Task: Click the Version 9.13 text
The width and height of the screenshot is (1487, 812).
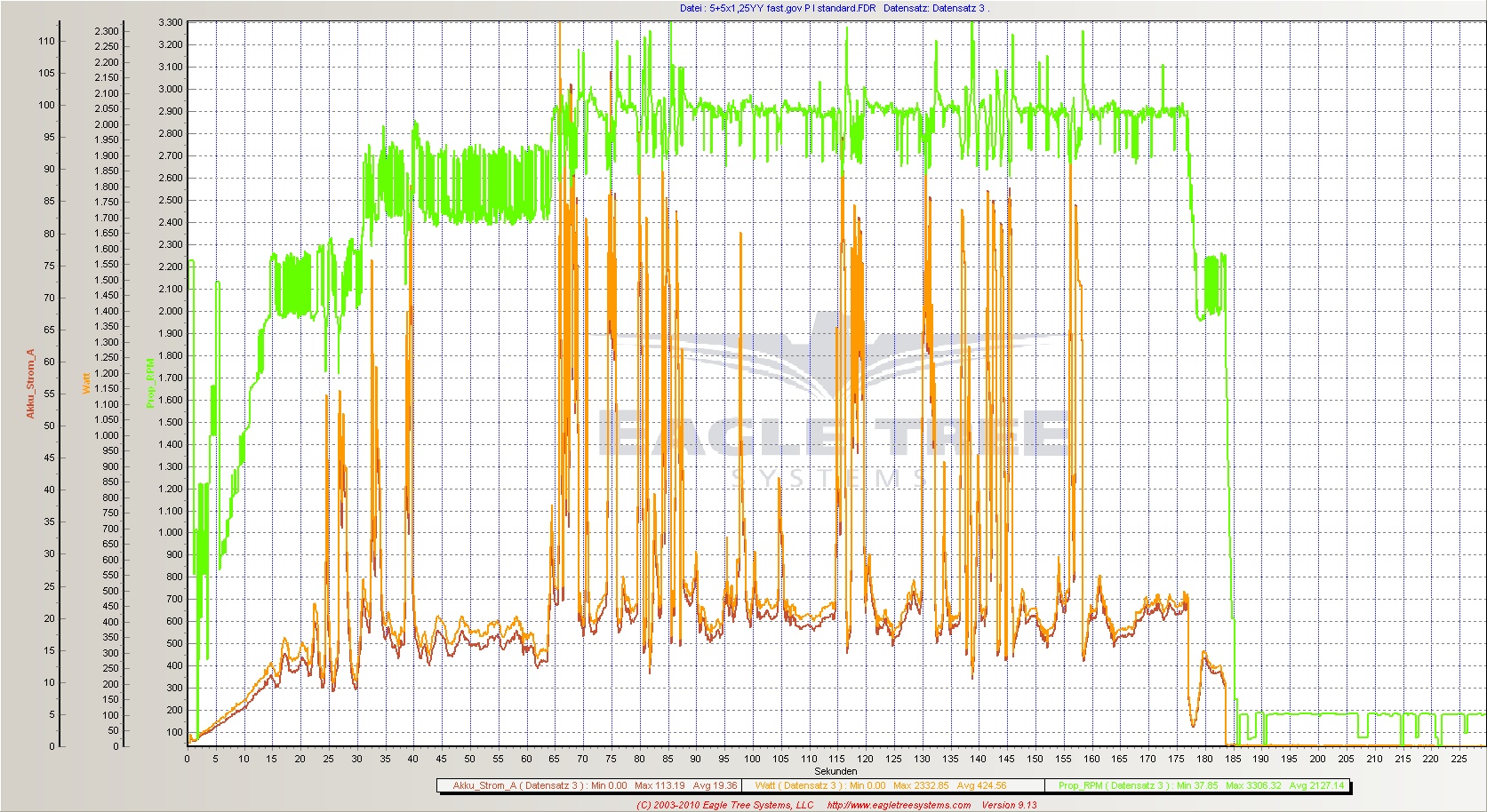Action: (x=1009, y=805)
